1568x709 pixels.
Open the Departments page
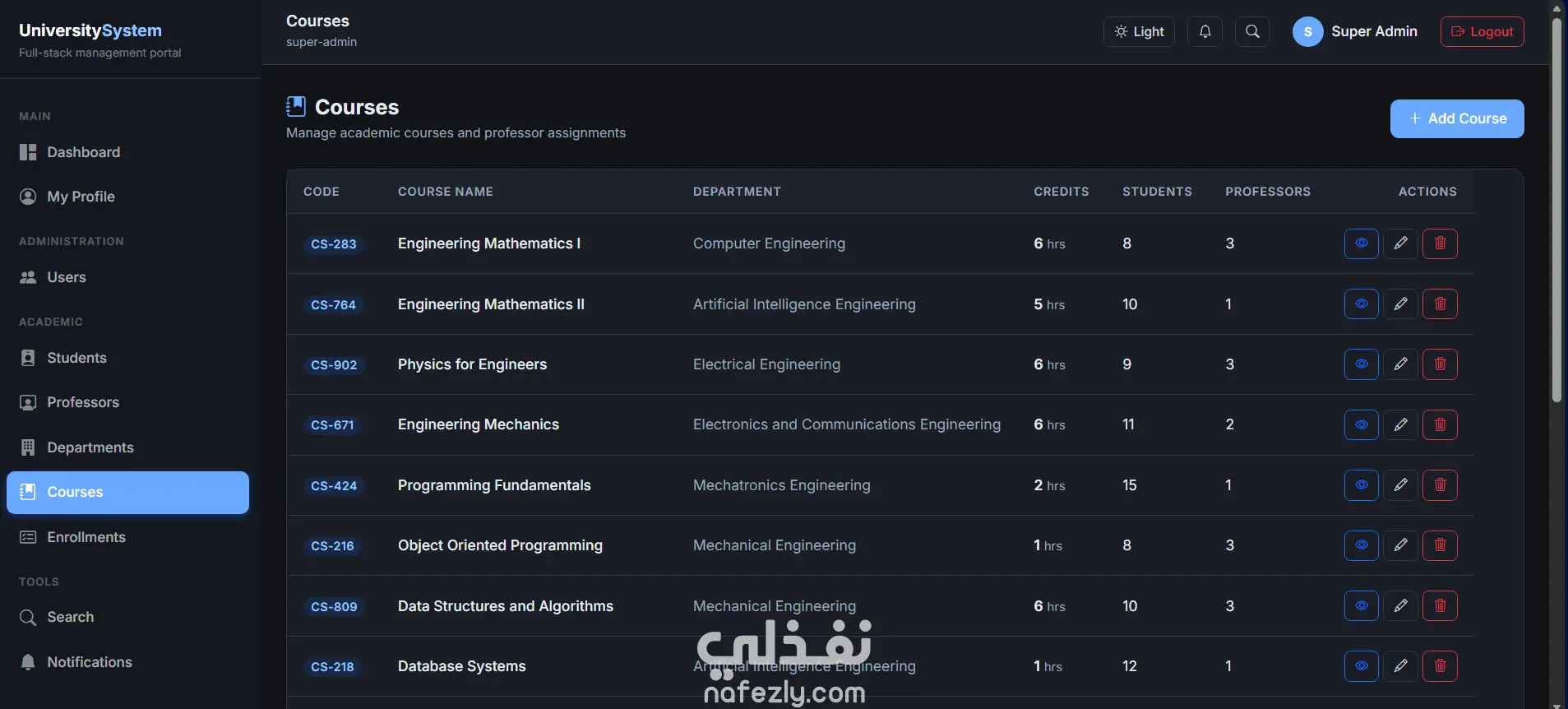pyautogui.click(x=127, y=447)
